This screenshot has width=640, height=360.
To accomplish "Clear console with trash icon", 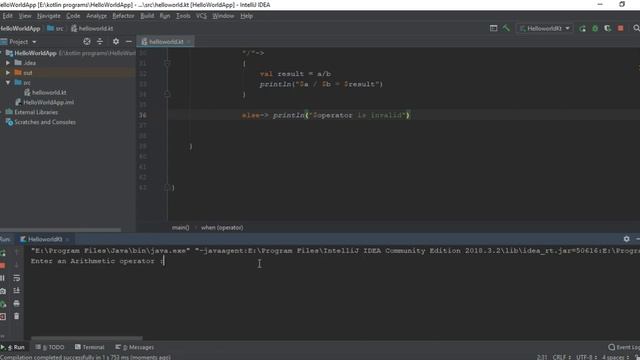I will click(16, 316).
